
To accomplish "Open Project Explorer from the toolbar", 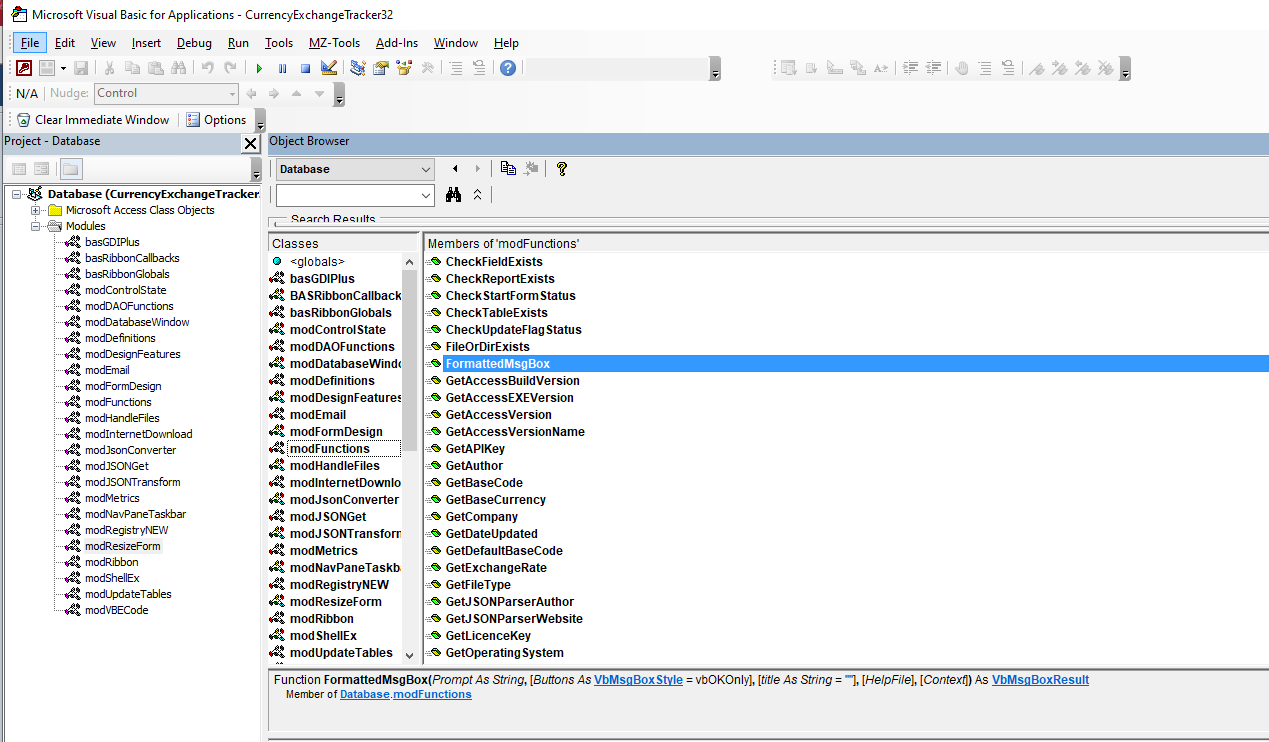I will tap(358, 68).
